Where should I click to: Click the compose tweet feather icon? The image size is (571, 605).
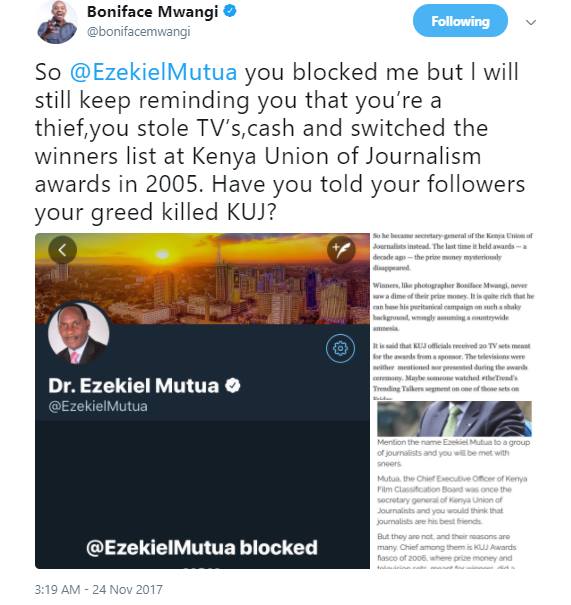coord(341,250)
